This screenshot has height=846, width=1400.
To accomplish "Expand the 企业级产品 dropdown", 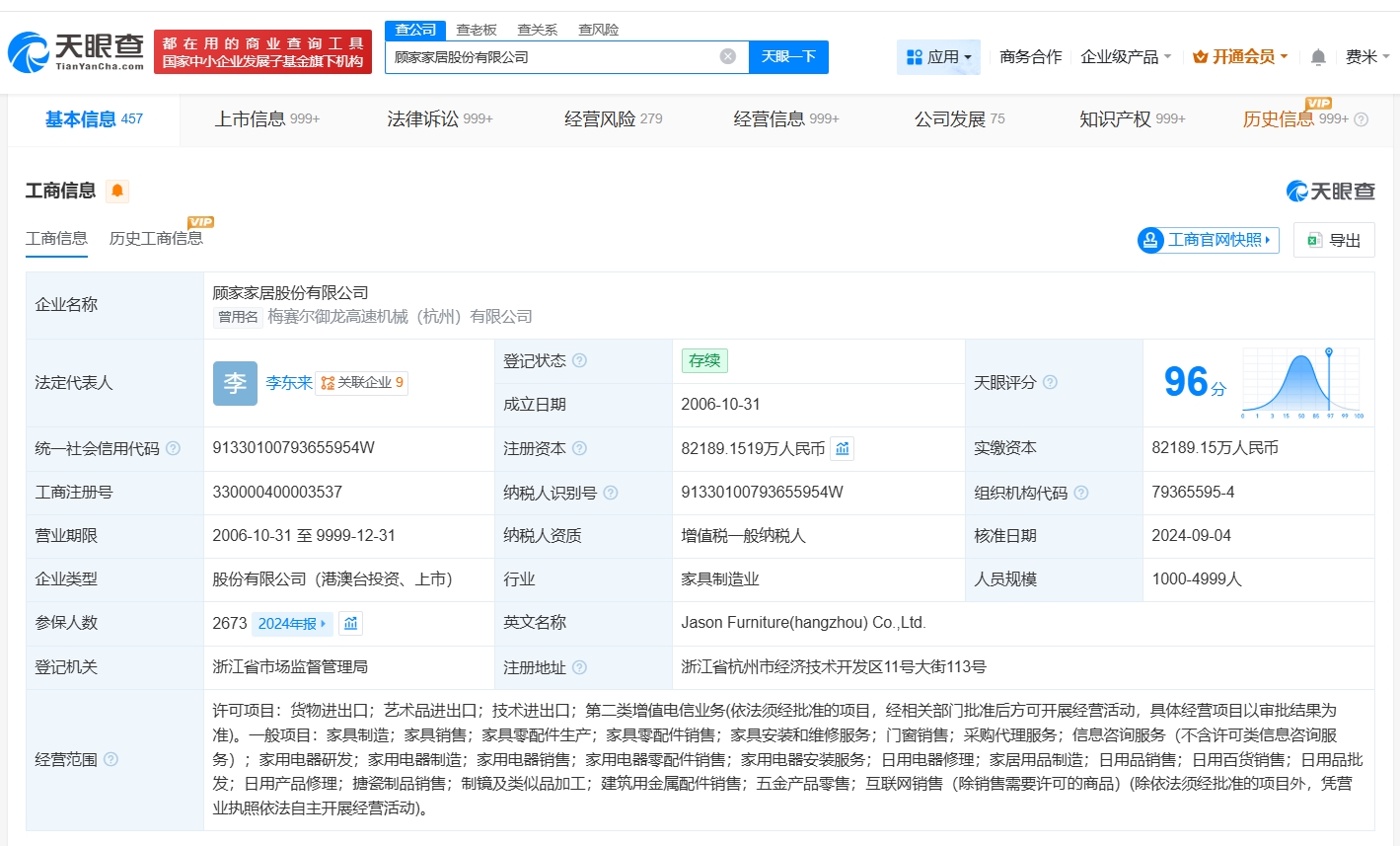I will (x=1125, y=57).
